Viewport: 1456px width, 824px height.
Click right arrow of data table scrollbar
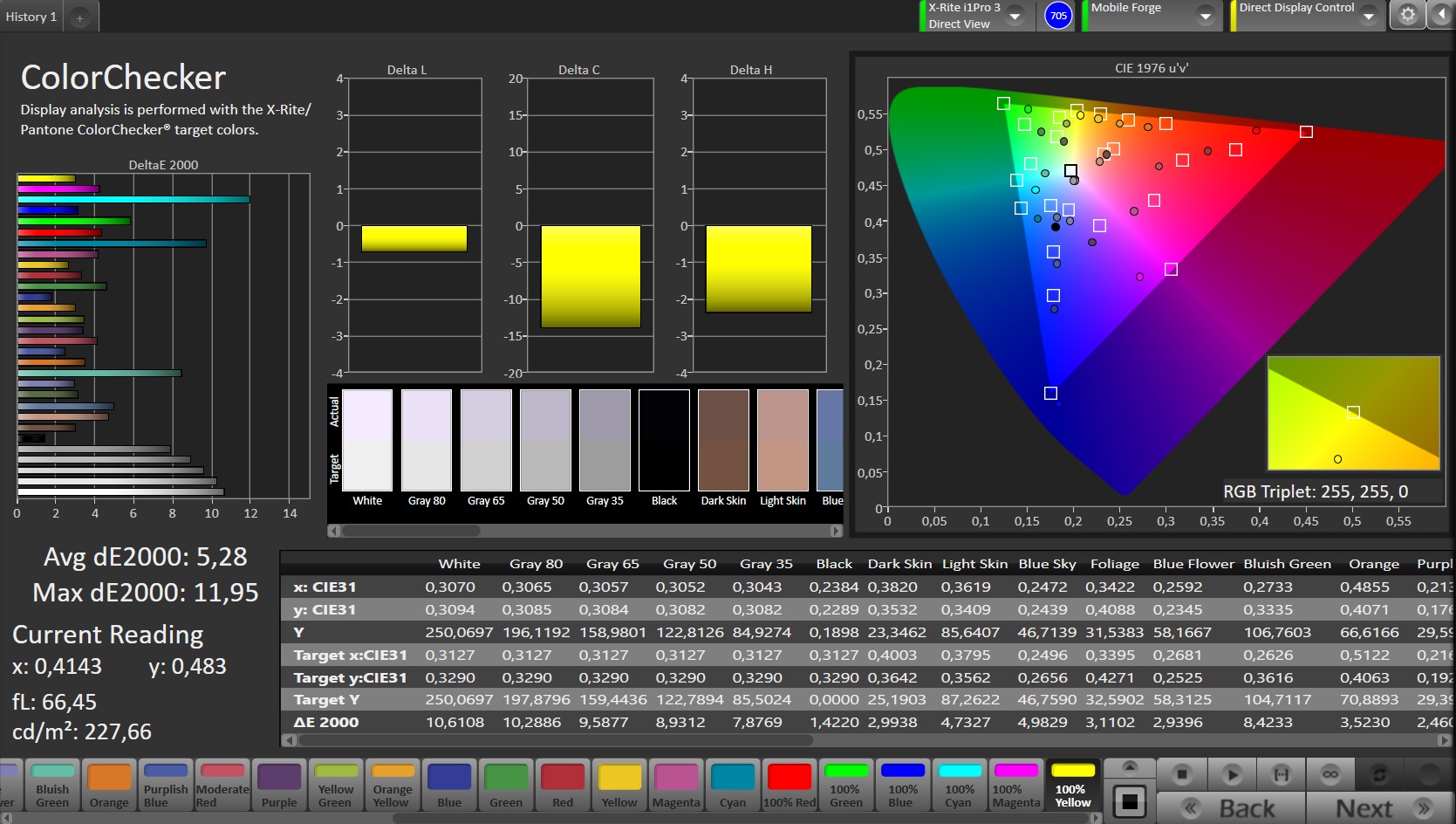pos(1444,740)
